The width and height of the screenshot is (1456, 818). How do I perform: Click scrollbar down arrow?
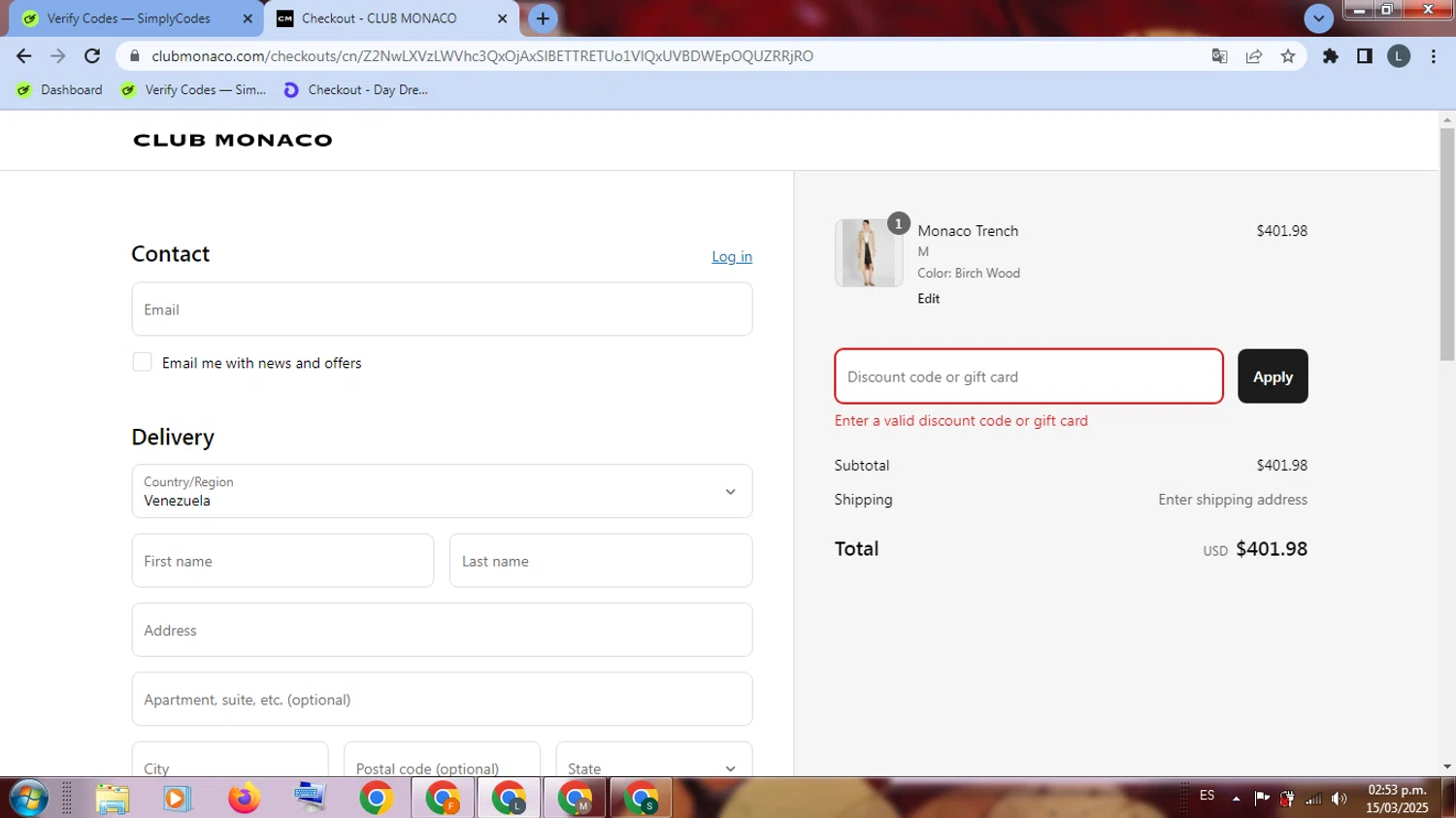pos(1447,767)
